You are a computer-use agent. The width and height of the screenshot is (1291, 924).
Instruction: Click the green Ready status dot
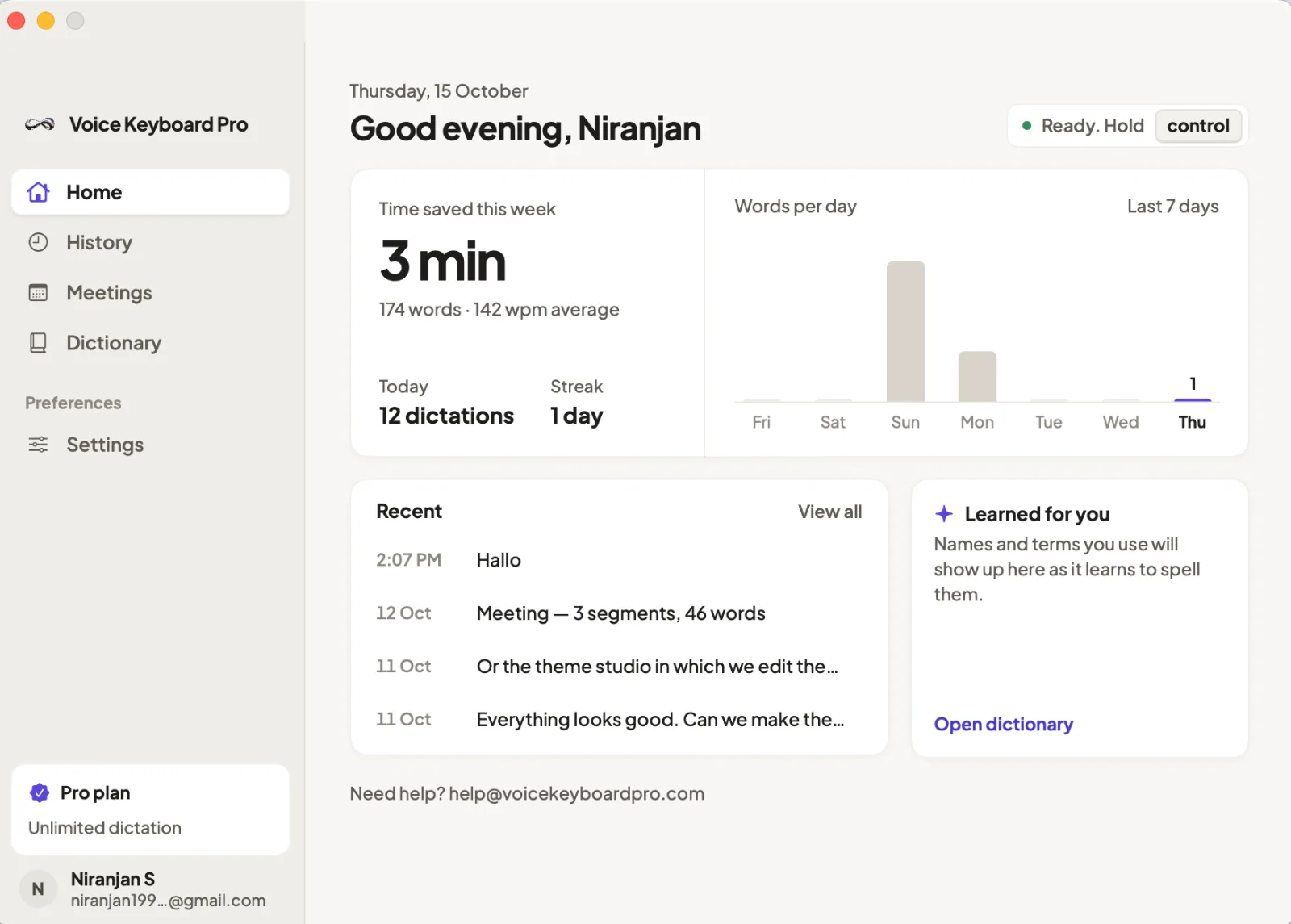click(x=1027, y=126)
